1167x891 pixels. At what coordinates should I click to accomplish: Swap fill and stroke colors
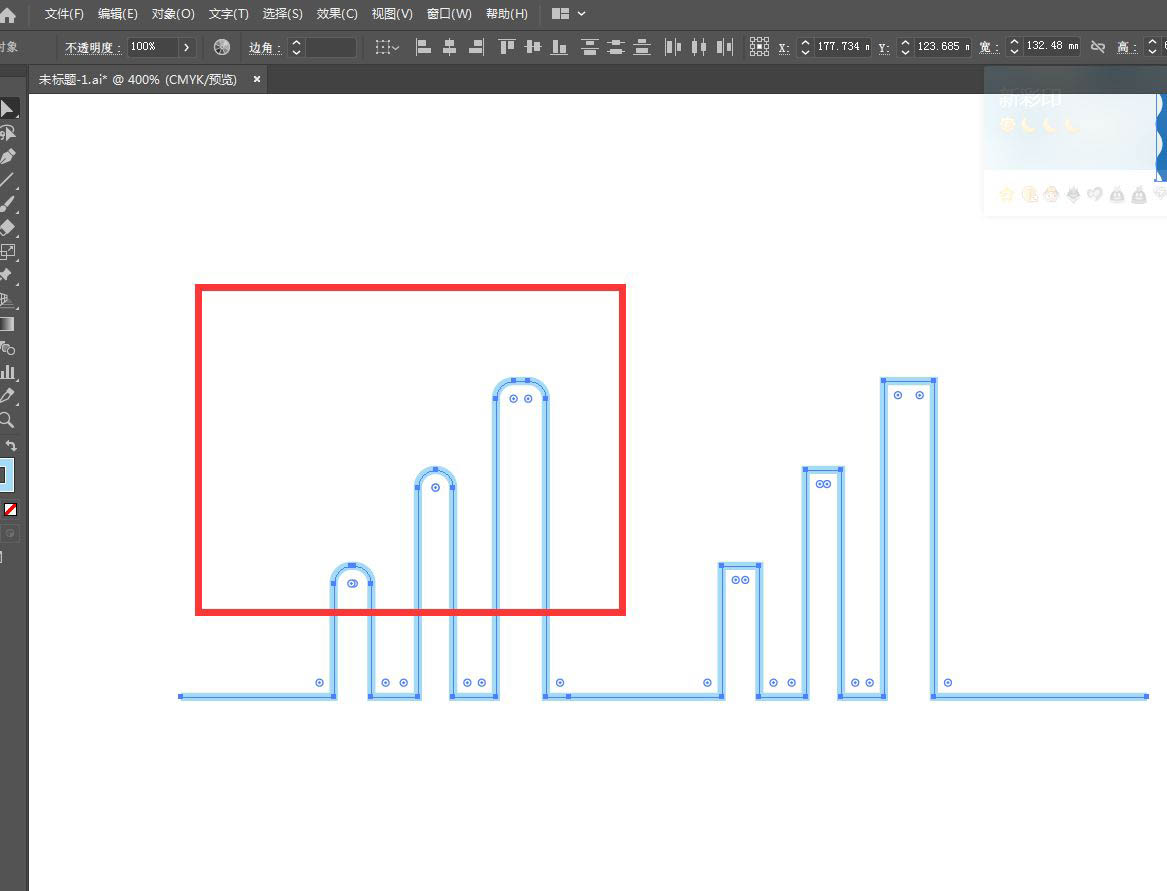pos(11,446)
